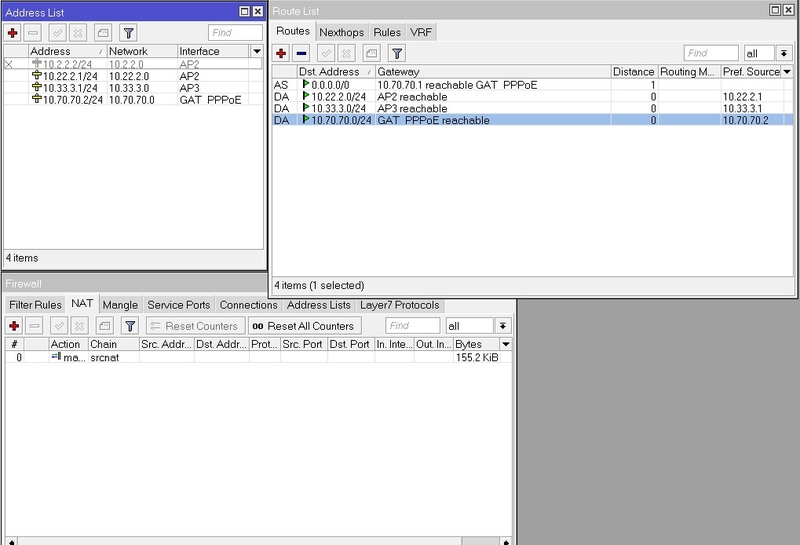800x545 pixels.
Task: Open Address Lists tab
Action: coord(318,305)
